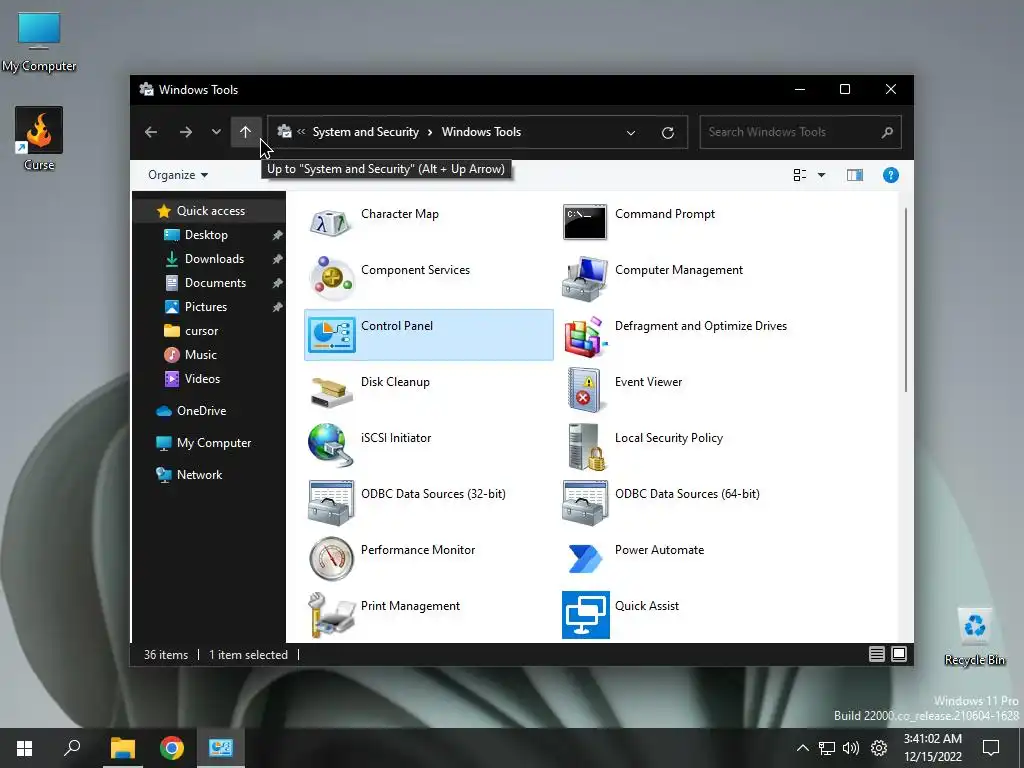
Task: Click the change view layout icon
Action: pyautogui.click(x=799, y=175)
